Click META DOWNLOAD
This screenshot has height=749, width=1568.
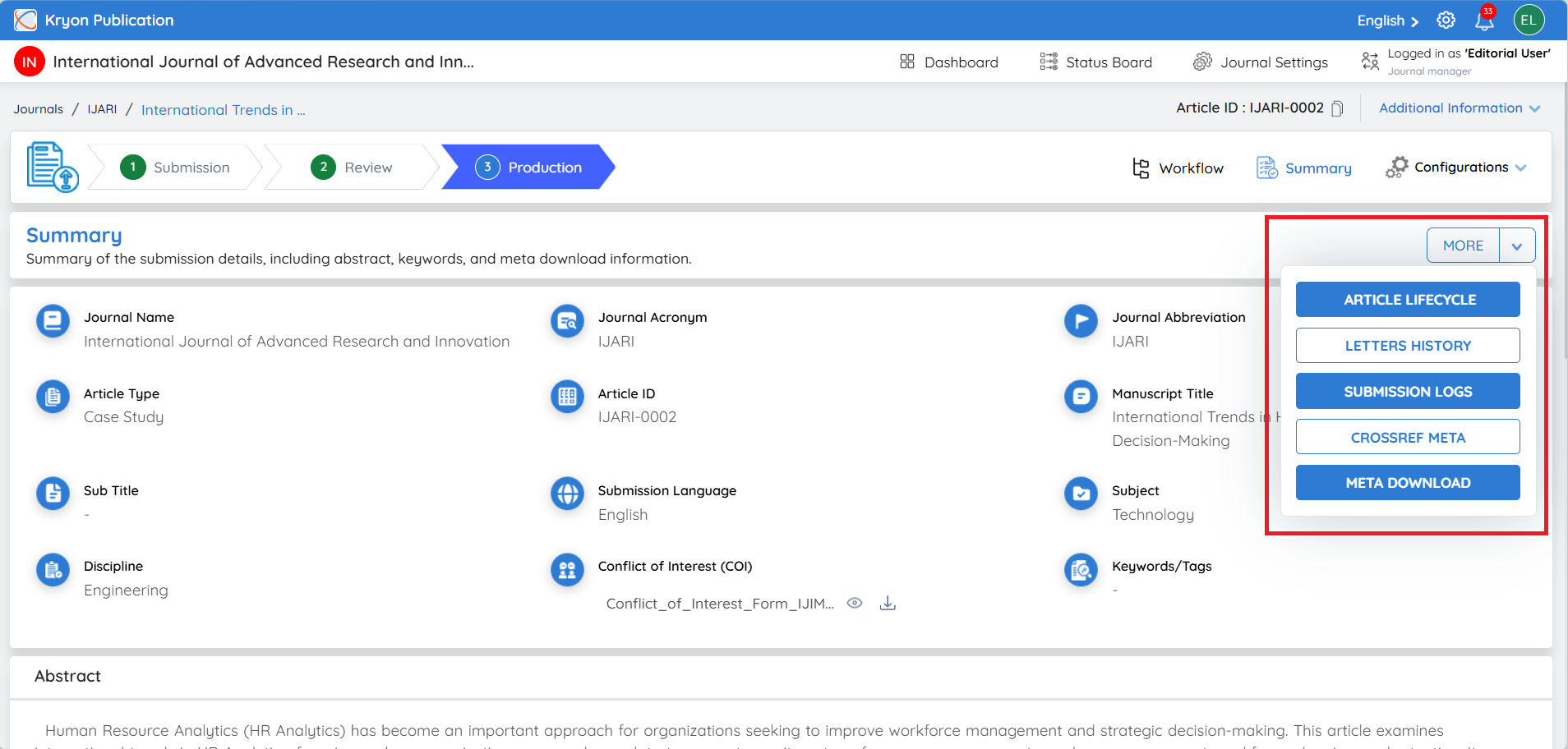pos(1408,483)
